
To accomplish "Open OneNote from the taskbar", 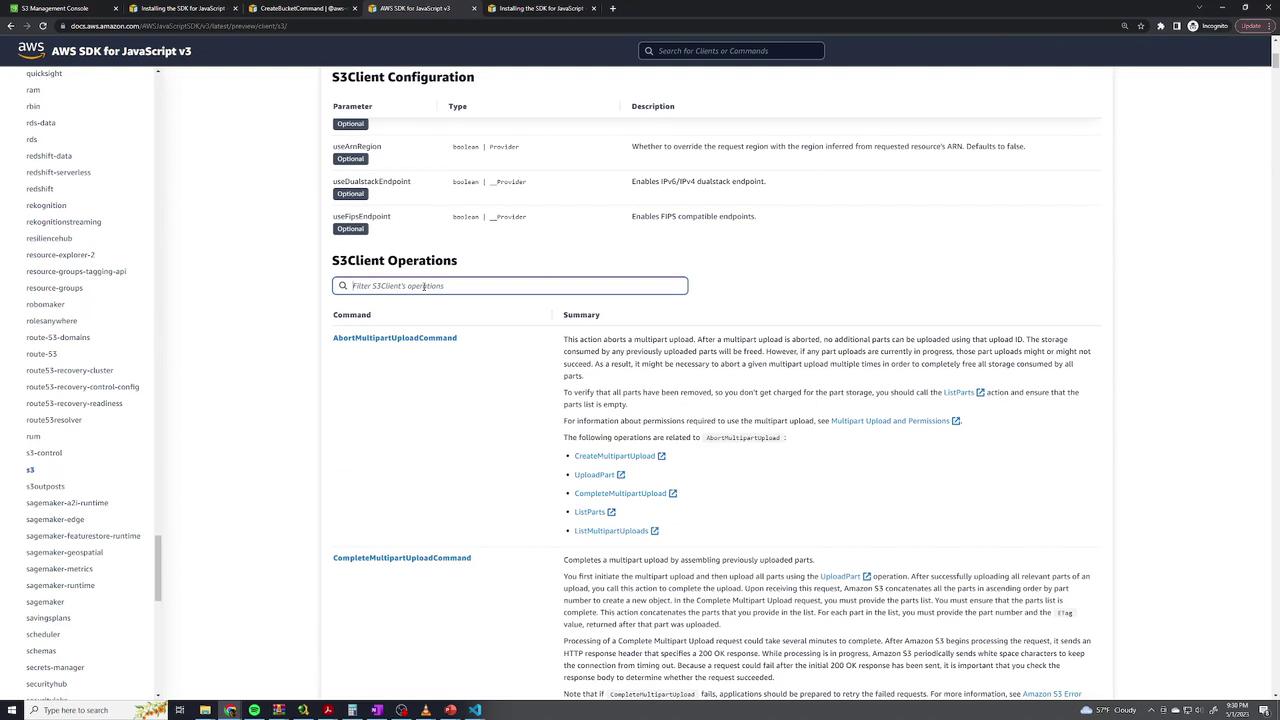I will [x=377, y=710].
